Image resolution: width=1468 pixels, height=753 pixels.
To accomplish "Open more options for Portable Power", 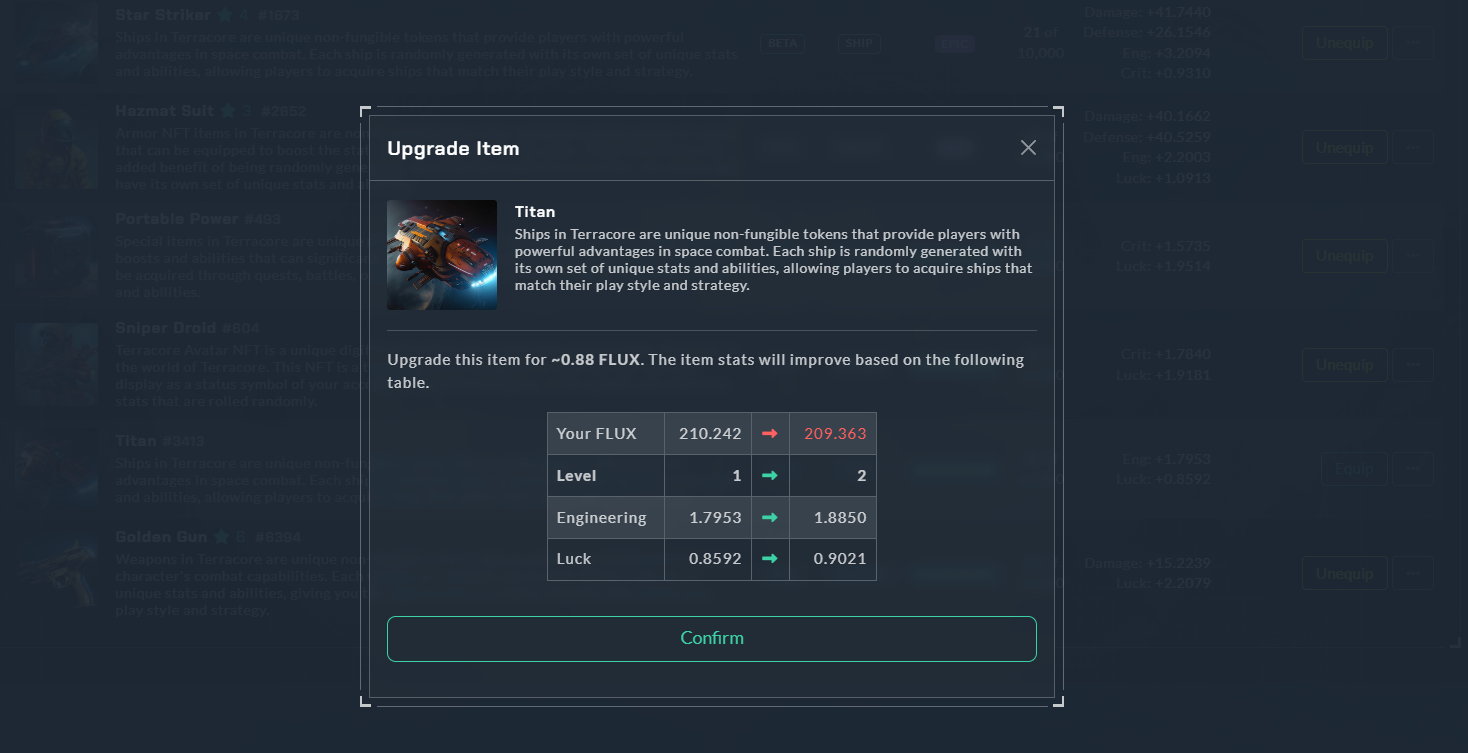I will click(x=1413, y=256).
